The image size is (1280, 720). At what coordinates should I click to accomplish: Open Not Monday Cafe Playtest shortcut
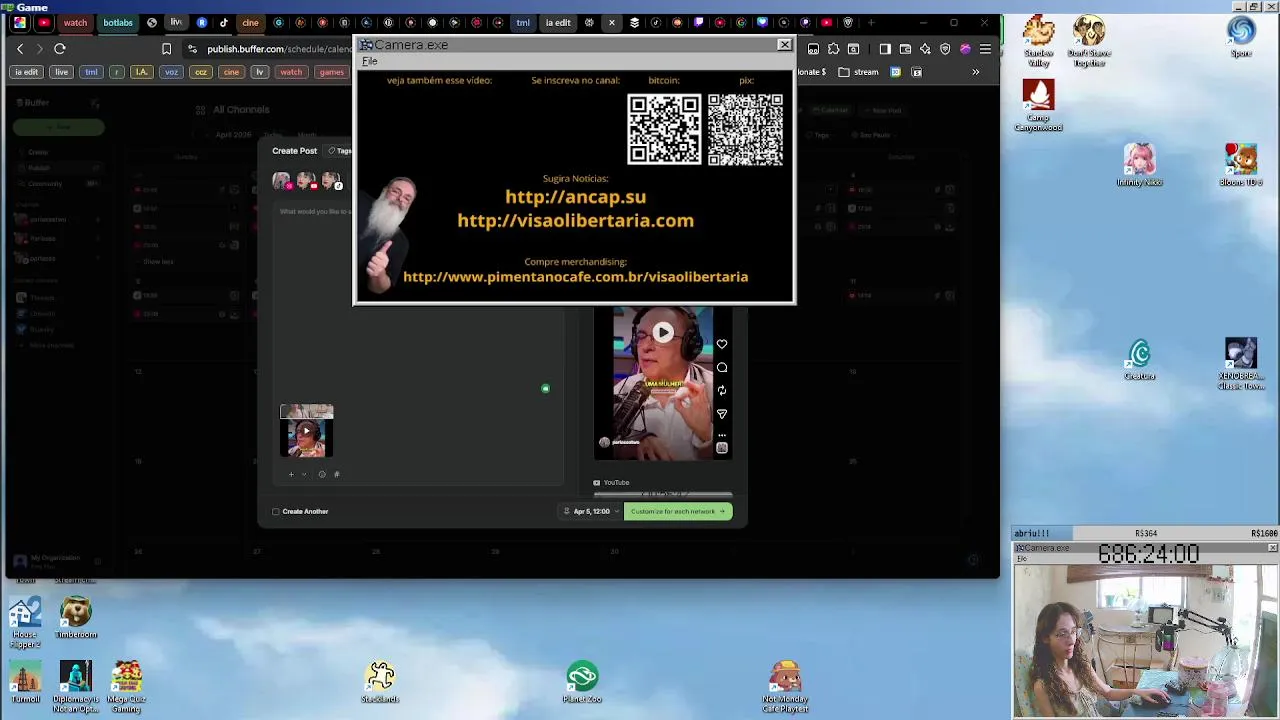pyautogui.click(x=785, y=687)
